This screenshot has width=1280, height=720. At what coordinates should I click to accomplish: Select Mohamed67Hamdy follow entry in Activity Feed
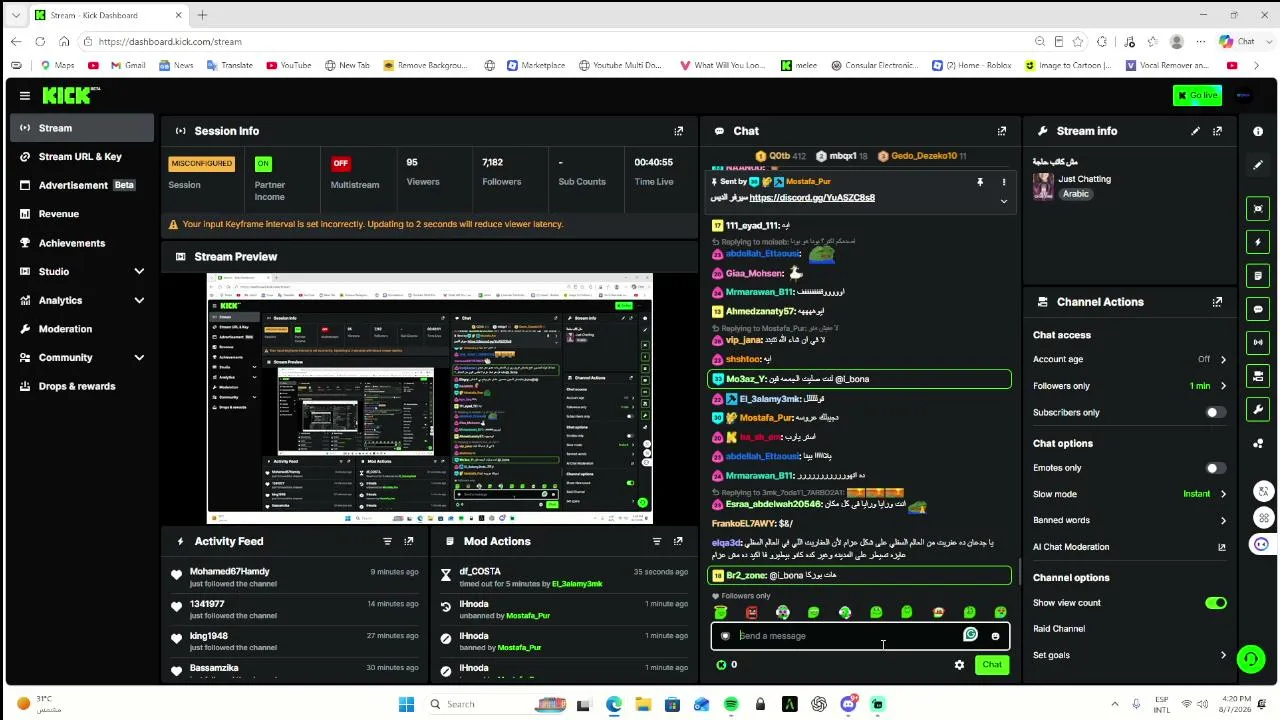click(295, 577)
